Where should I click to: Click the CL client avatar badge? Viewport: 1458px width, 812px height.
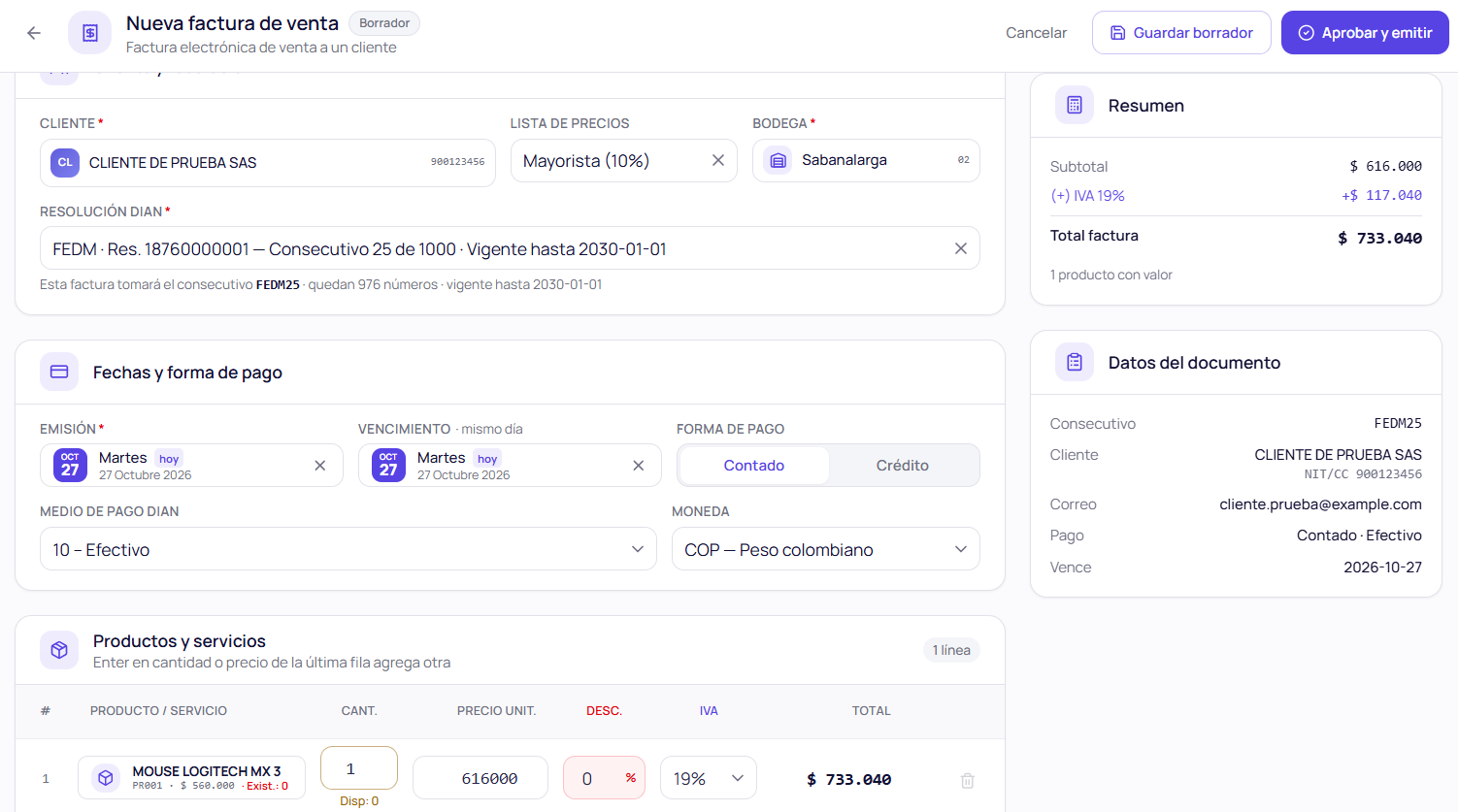[x=65, y=162]
